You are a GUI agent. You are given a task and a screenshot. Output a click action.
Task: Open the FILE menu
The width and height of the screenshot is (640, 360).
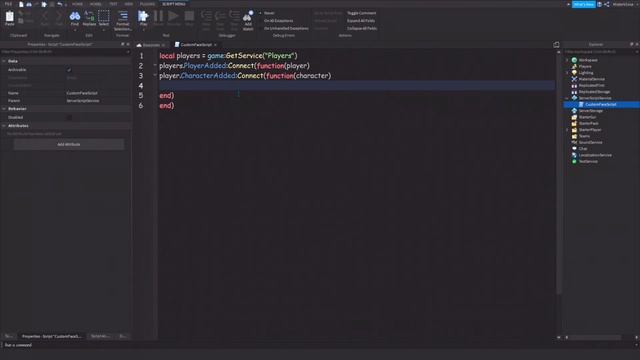[x=8, y=4]
